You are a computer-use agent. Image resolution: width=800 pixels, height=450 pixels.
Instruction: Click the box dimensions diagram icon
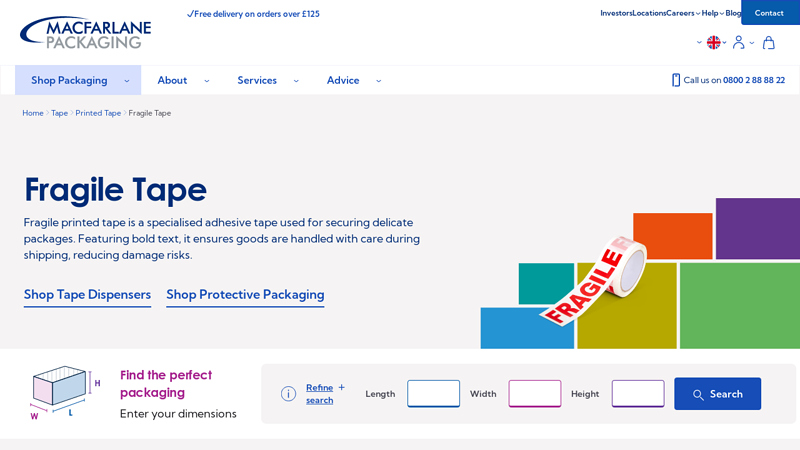(64, 391)
